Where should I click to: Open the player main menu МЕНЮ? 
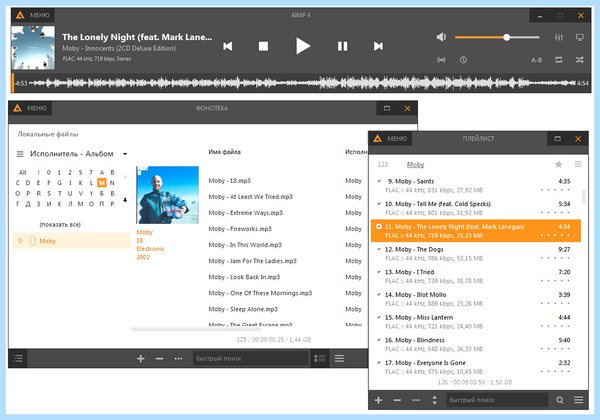(x=33, y=15)
